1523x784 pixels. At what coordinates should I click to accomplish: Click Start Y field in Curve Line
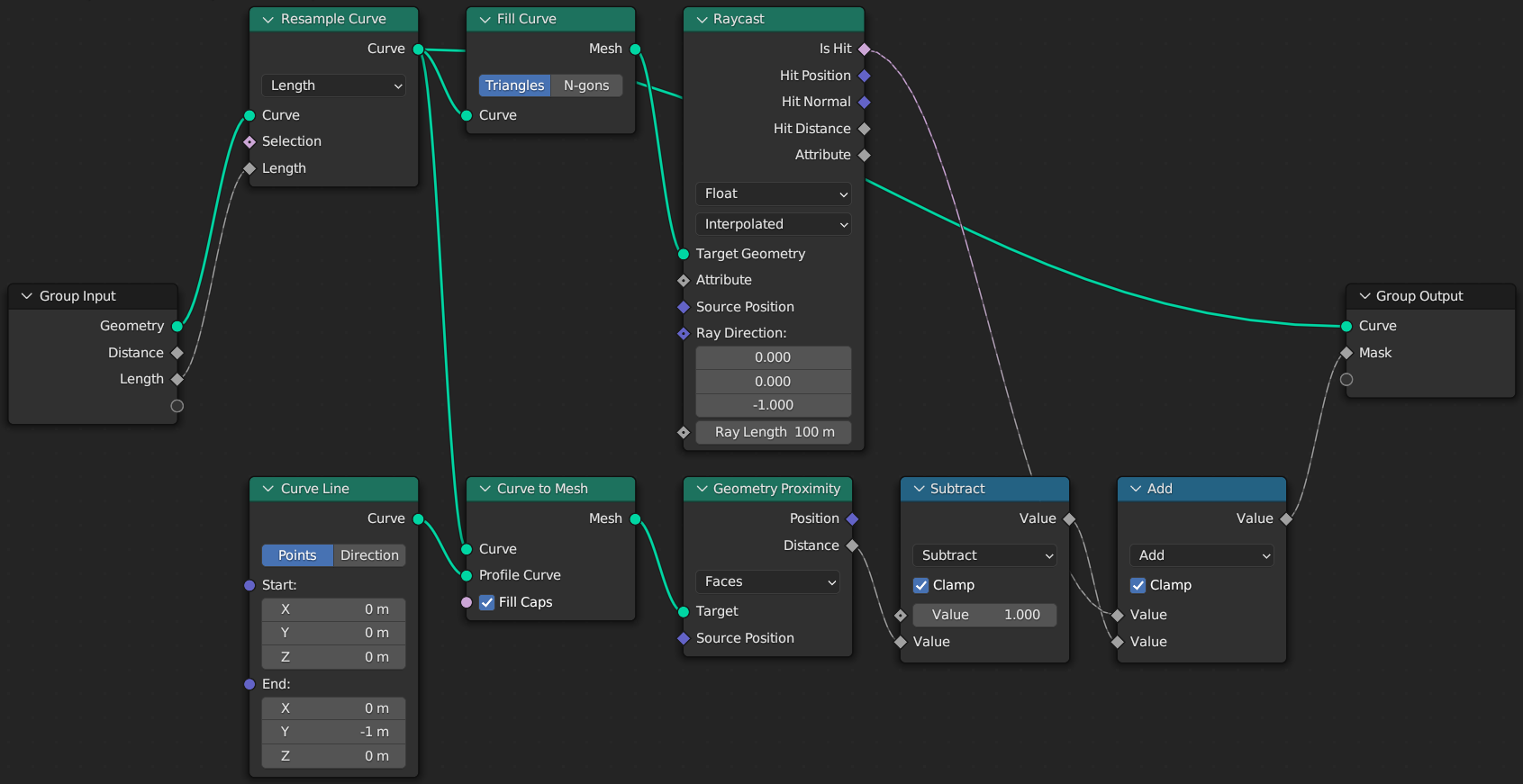pos(333,633)
